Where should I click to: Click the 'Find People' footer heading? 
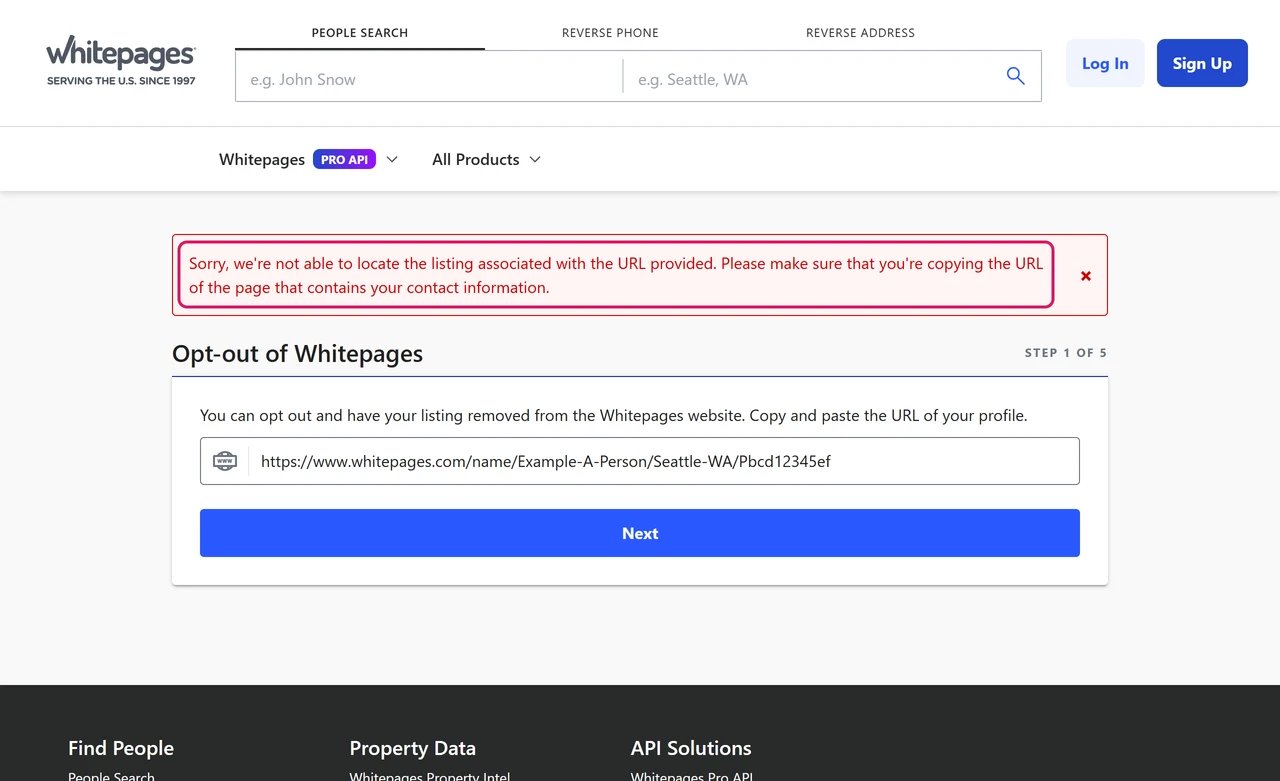[121, 748]
